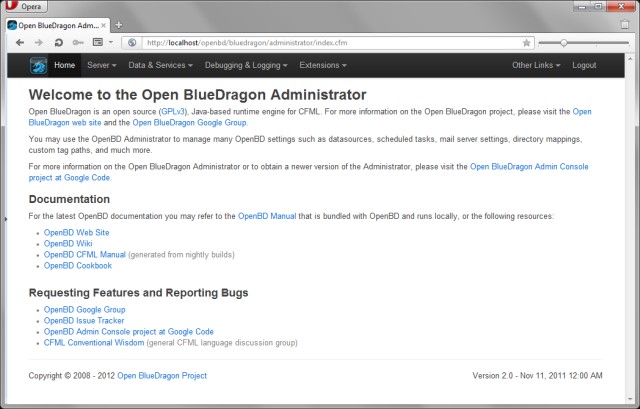Open the OpenBD Issue Tracker link
Viewport: 640px width, 409px height.
pyautogui.click(x=84, y=320)
